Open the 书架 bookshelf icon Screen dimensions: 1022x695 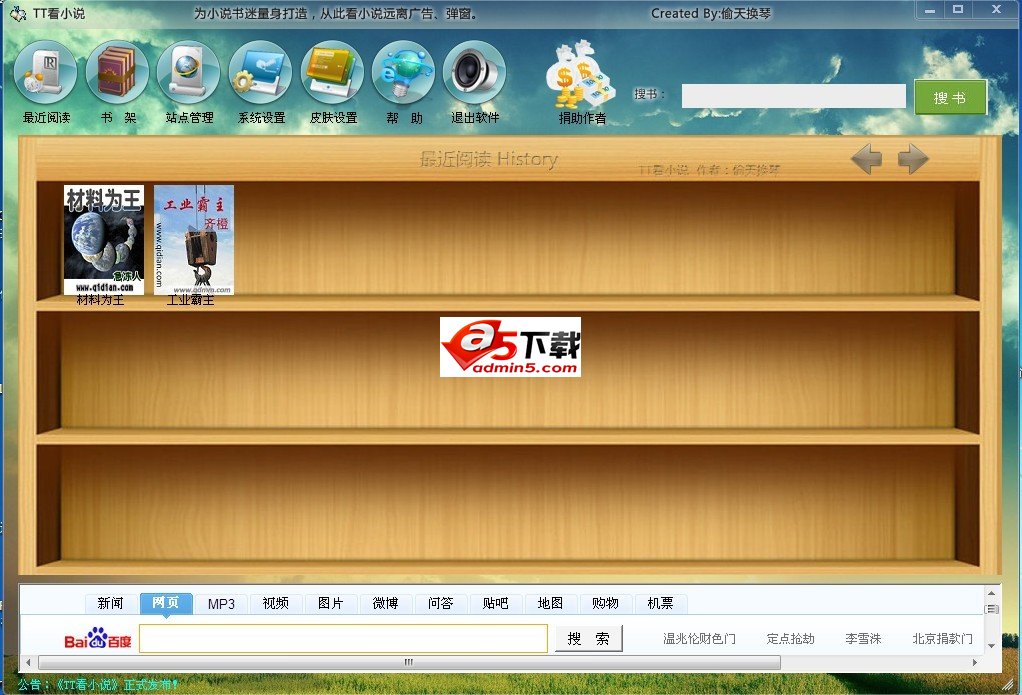[x=117, y=72]
